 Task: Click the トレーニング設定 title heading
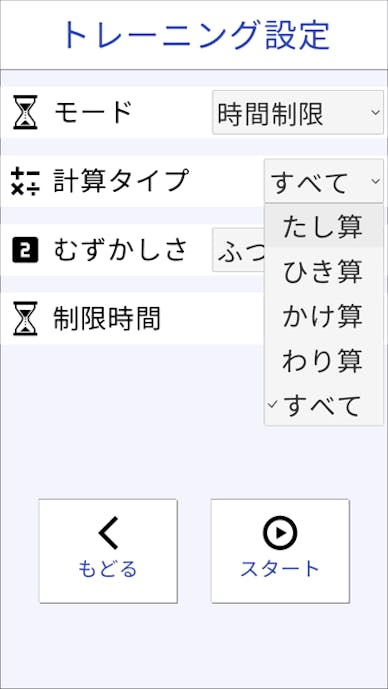pos(196,35)
